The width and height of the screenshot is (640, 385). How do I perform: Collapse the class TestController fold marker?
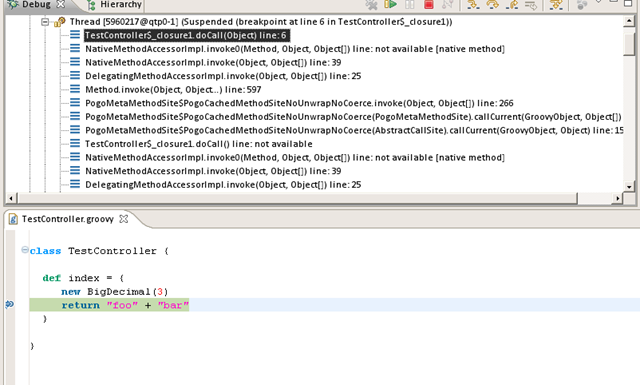(x=25, y=249)
